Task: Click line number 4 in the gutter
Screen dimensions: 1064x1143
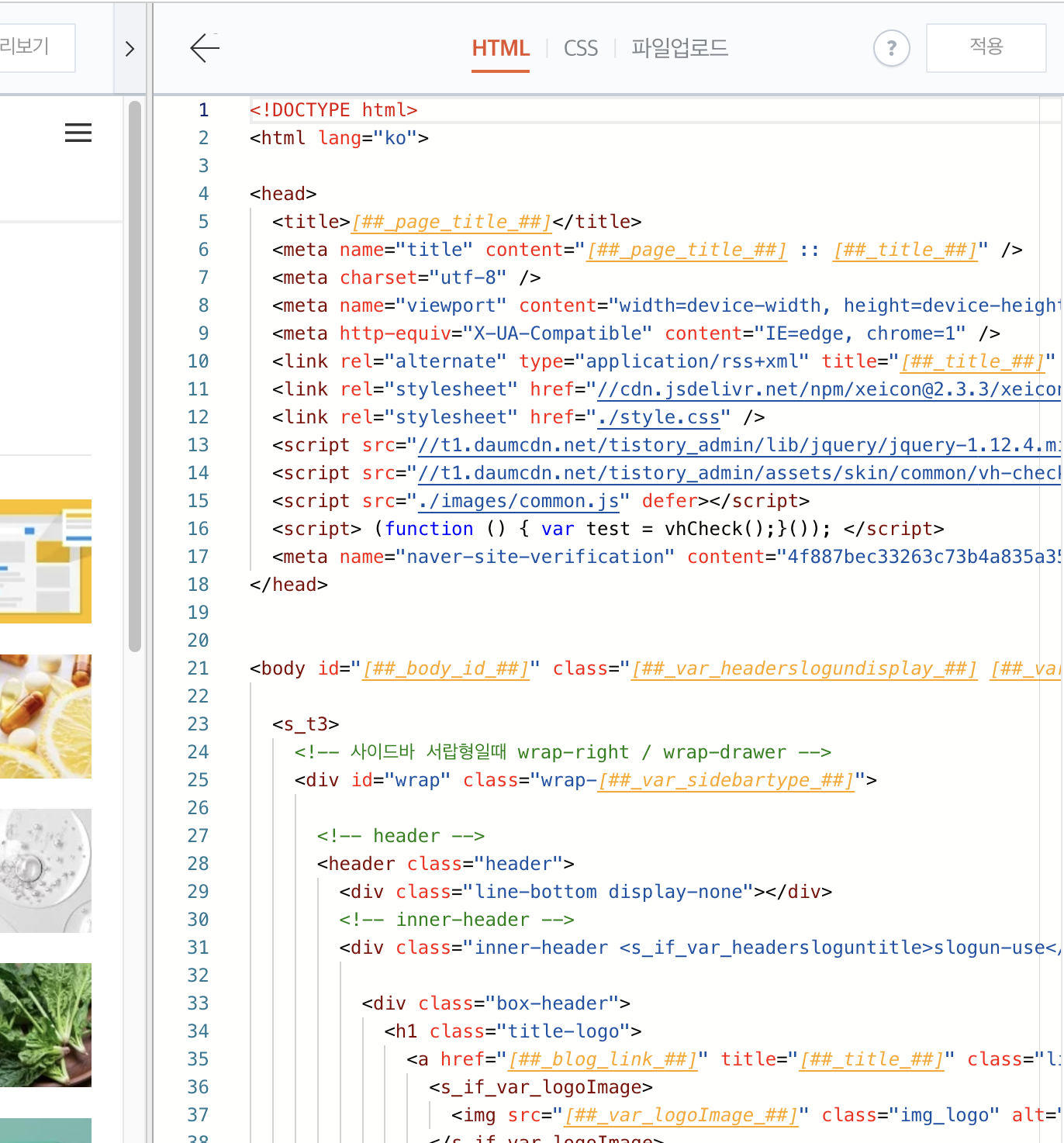Action: (x=203, y=194)
